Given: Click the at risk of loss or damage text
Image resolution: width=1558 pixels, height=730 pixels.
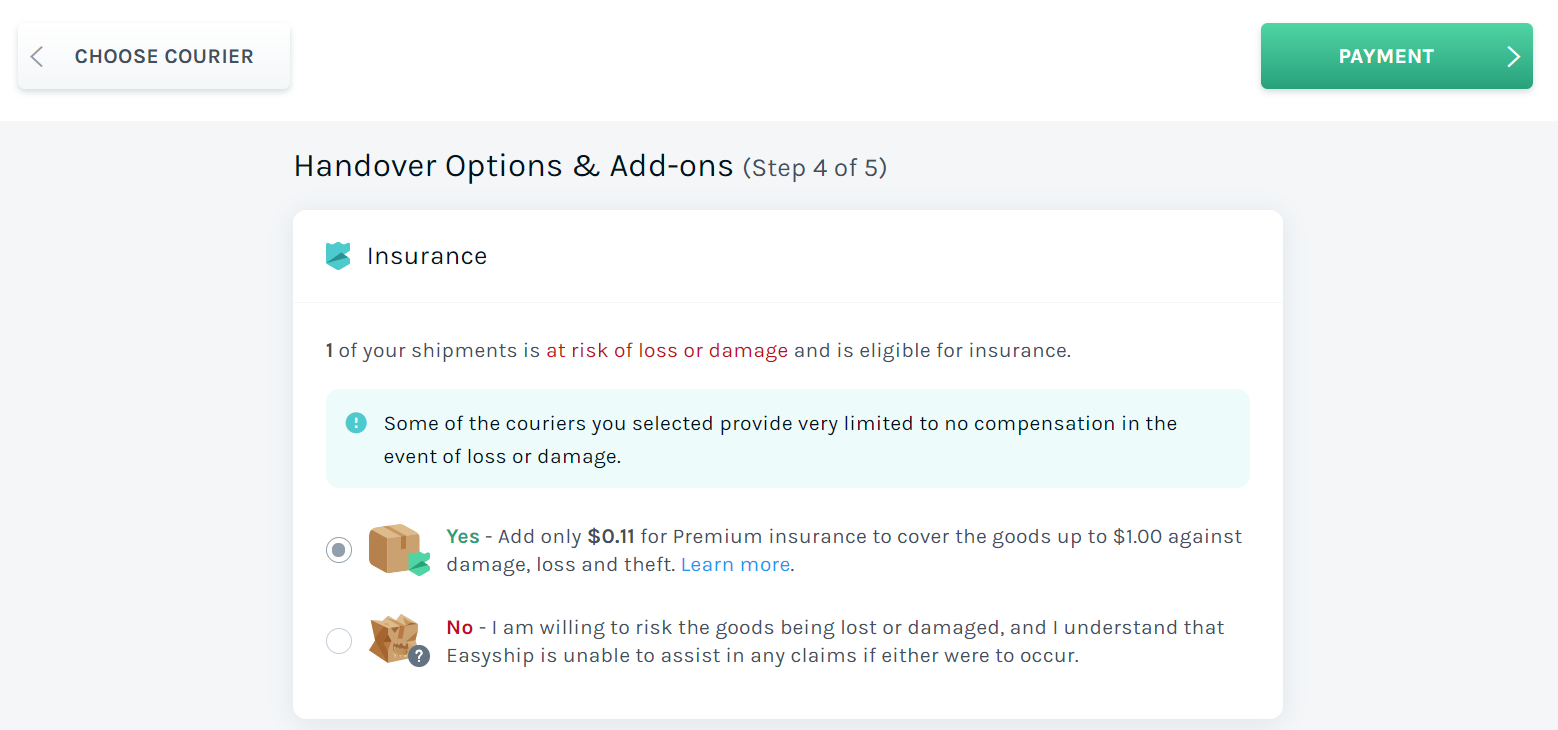Looking at the screenshot, I should [x=667, y=351].
